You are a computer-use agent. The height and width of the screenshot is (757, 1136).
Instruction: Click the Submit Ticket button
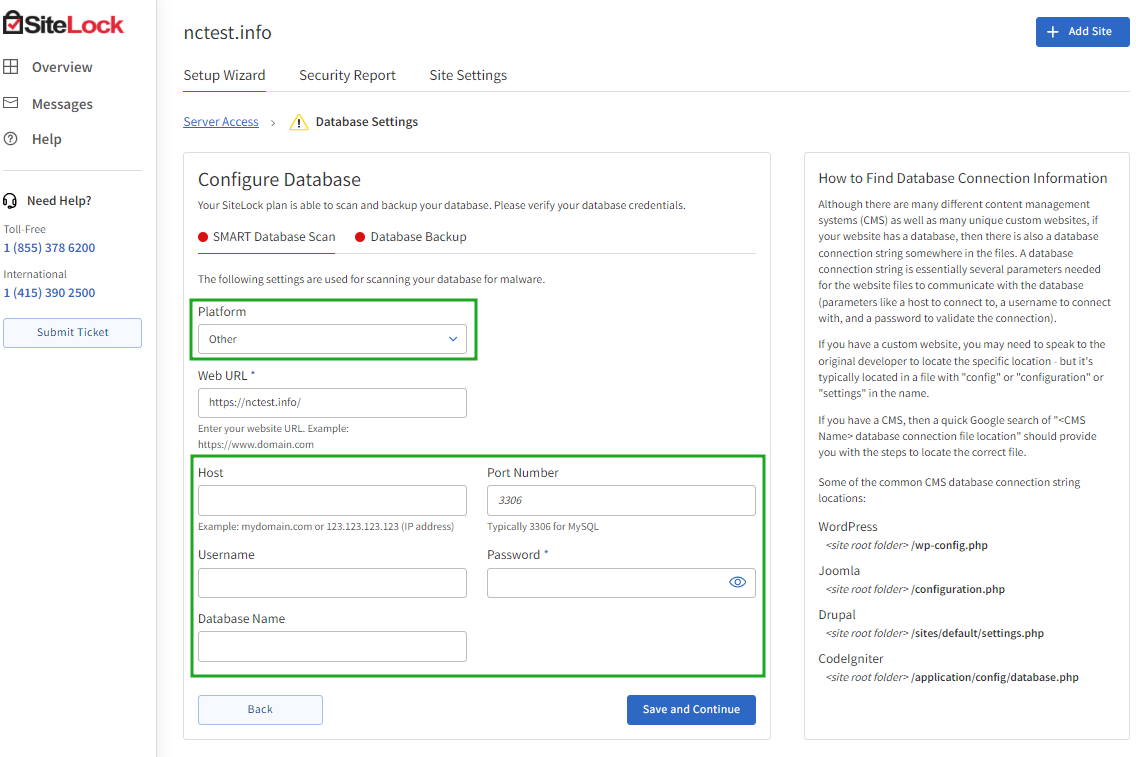click(x=72, y=333)
